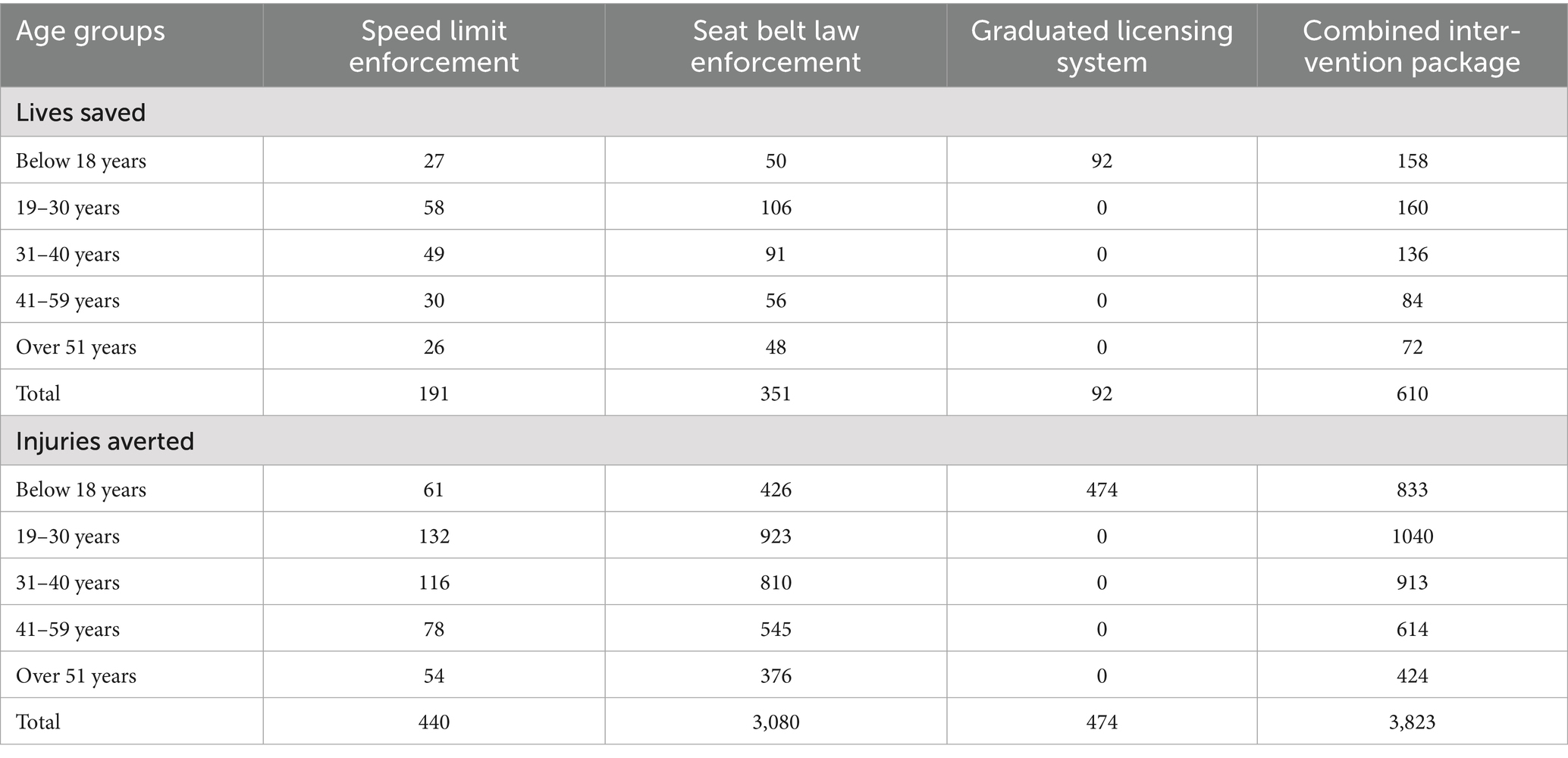This screenshot has height=758, width=1568.
Task: Select the cell with value 833
Action: 1412,490
